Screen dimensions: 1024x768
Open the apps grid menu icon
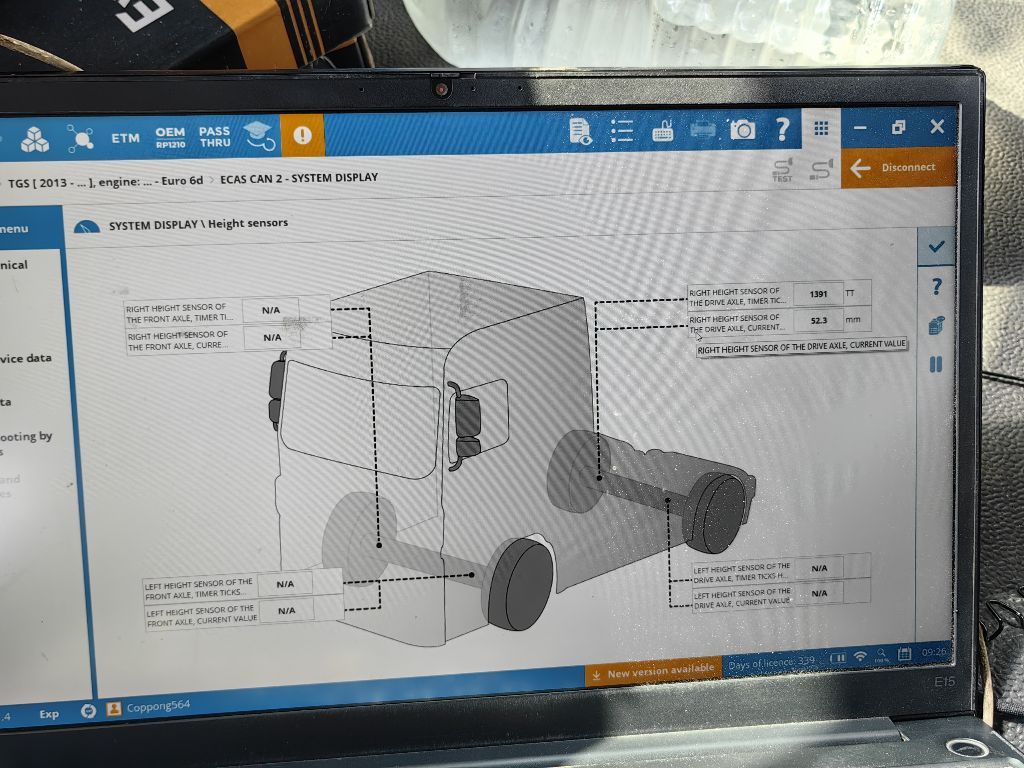(820, 128)
